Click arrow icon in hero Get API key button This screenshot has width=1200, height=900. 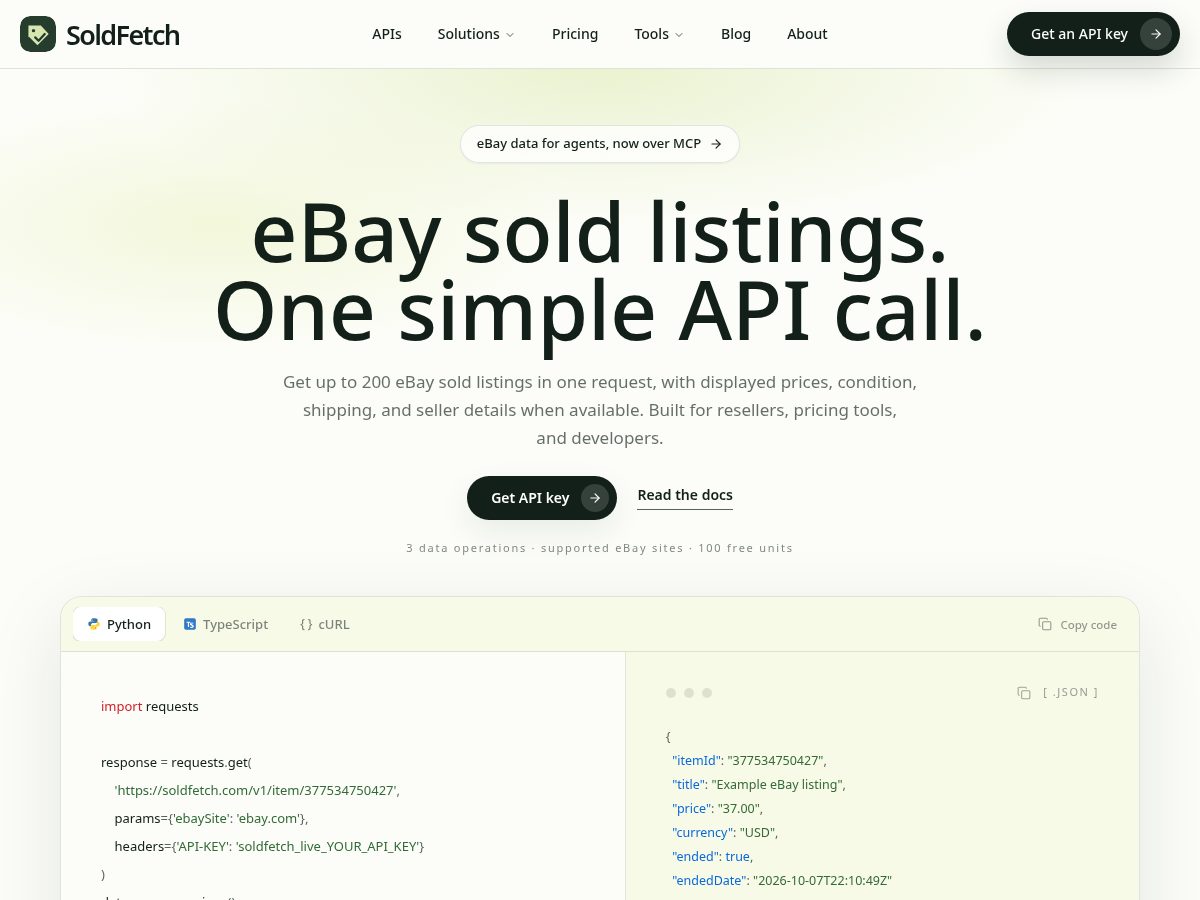tap(595, 498)
